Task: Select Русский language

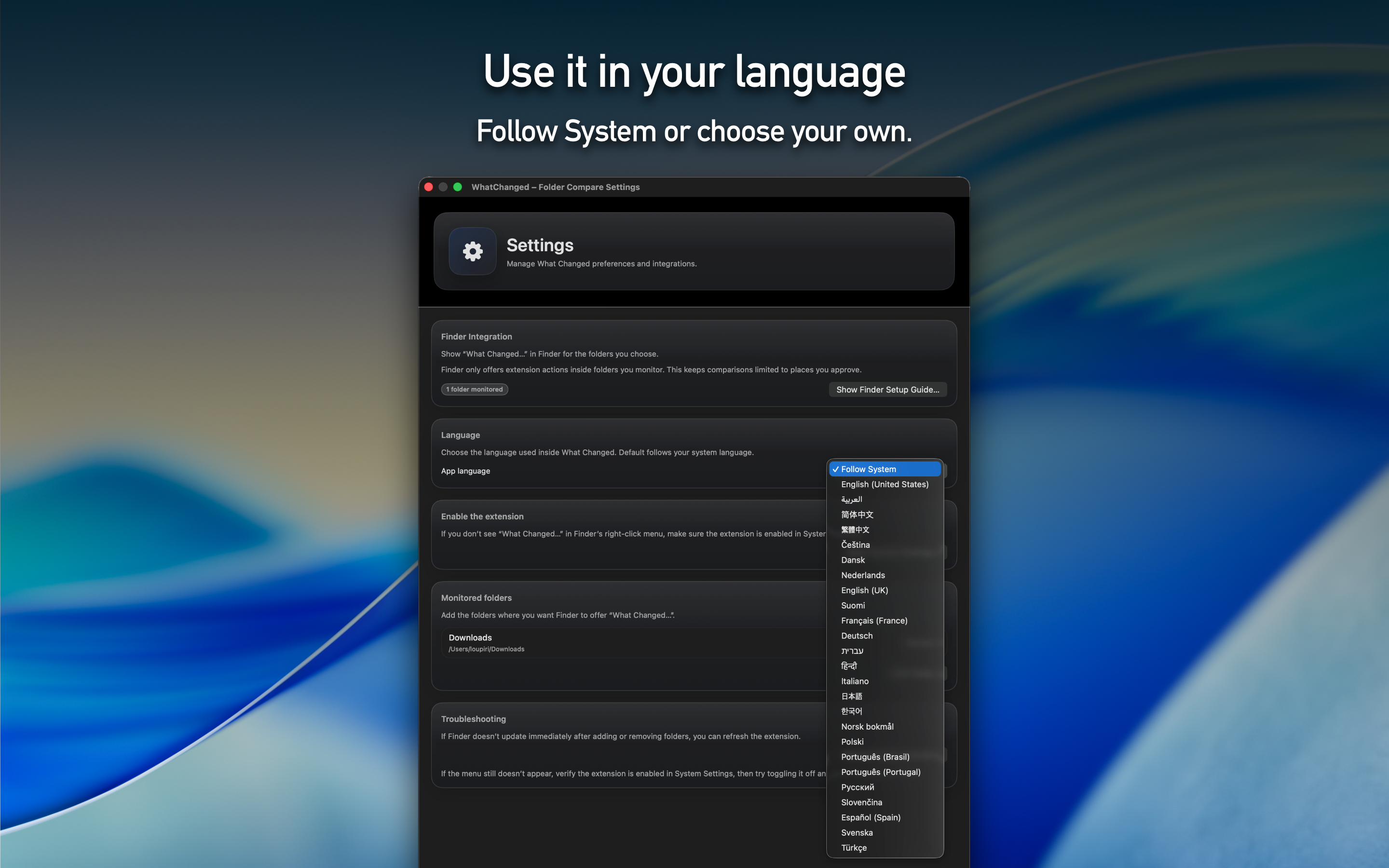Action: click(x=885, y=787)
